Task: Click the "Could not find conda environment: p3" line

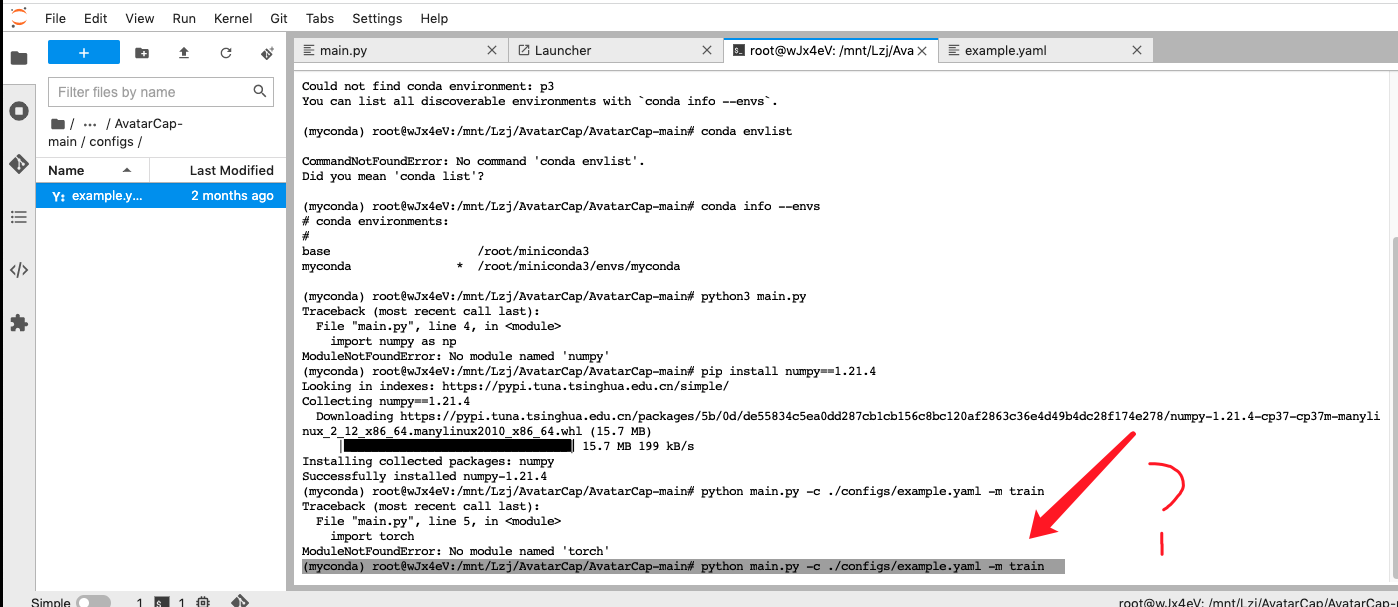Action: [x=429, y=86]
